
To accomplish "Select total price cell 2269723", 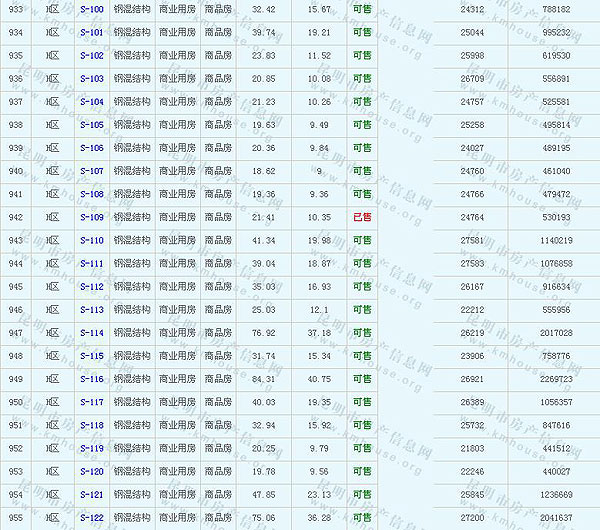I will coord(556,380).
